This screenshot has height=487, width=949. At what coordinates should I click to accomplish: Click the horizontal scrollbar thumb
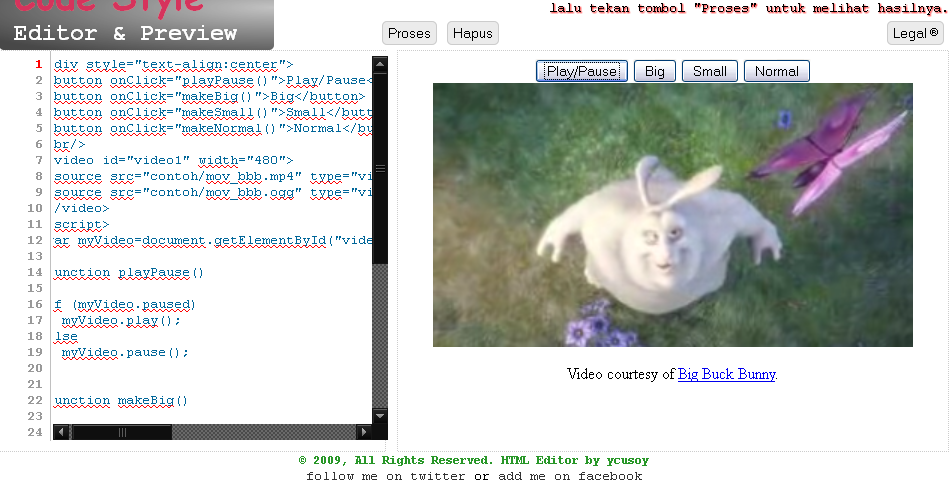click(x=122, y=432)
